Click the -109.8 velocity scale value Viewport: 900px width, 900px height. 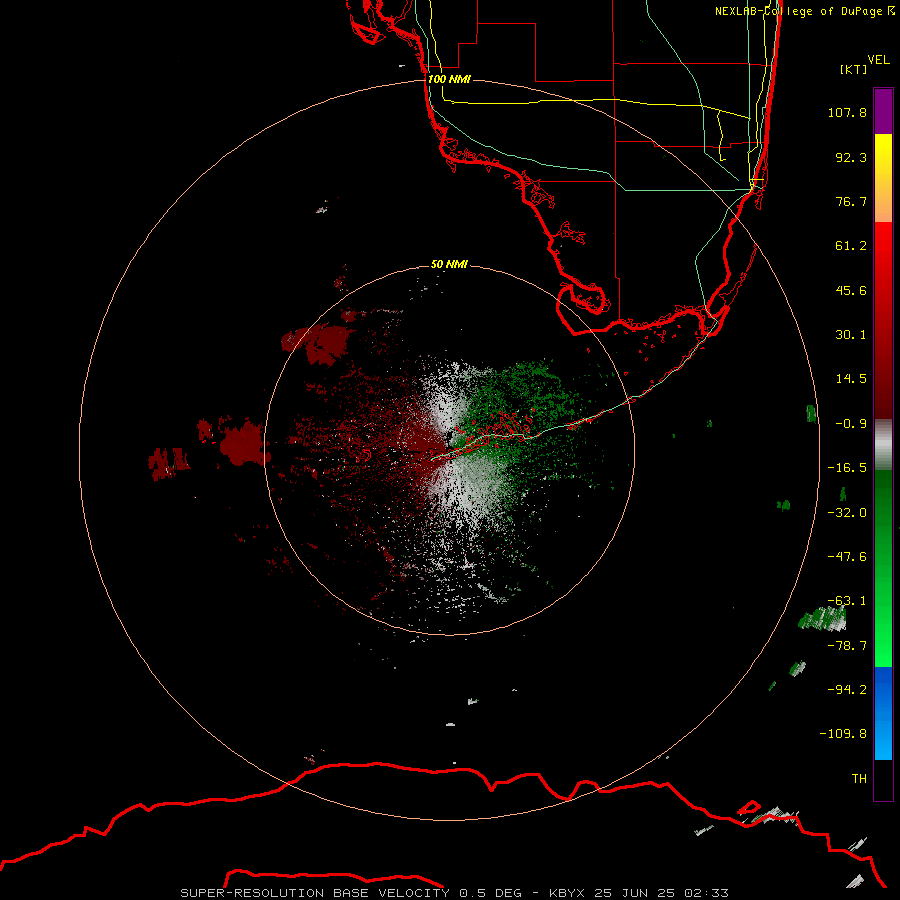843,734
